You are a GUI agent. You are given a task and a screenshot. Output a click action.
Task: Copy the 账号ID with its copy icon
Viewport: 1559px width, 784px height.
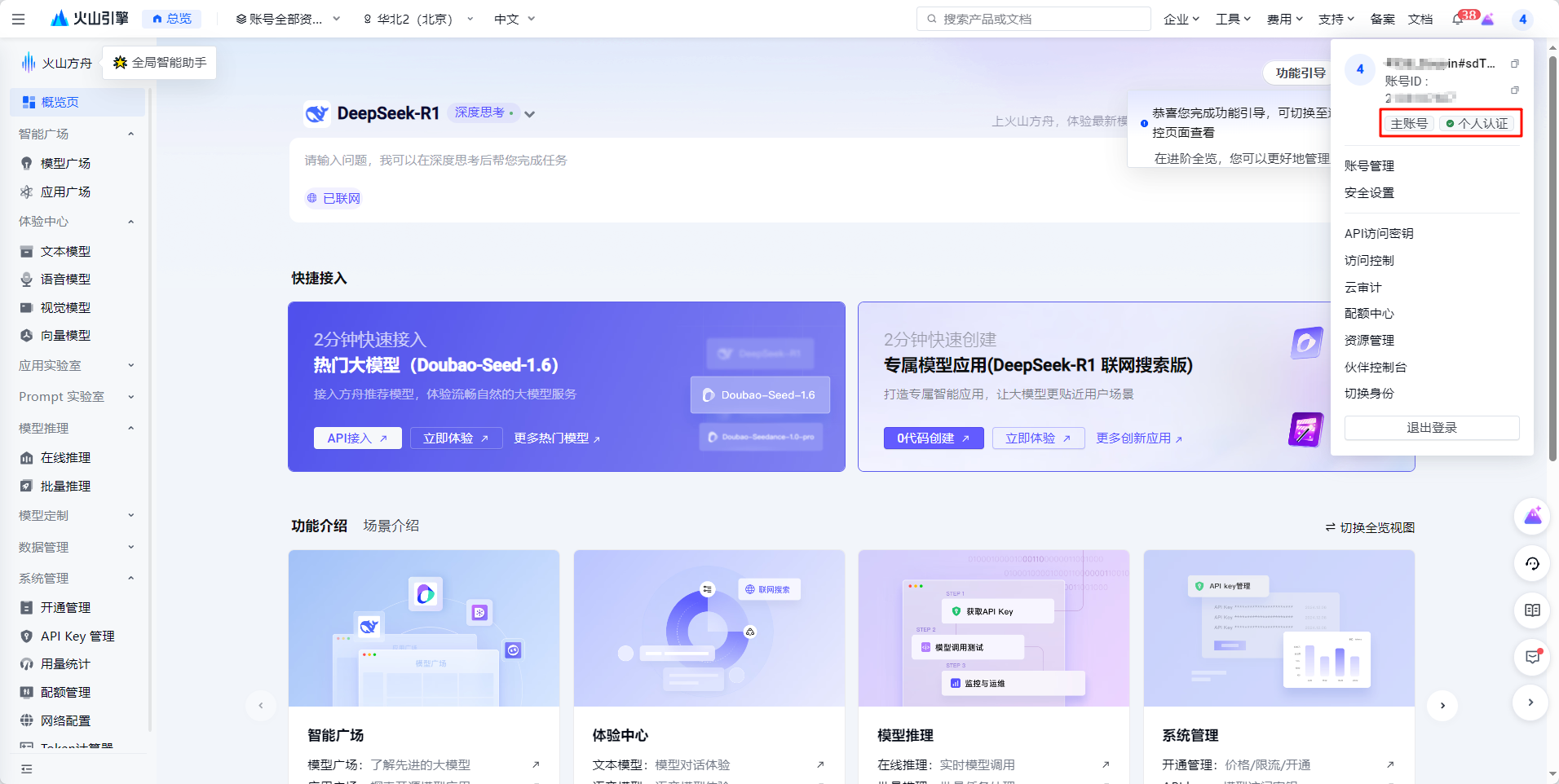tap(1515, 90)
